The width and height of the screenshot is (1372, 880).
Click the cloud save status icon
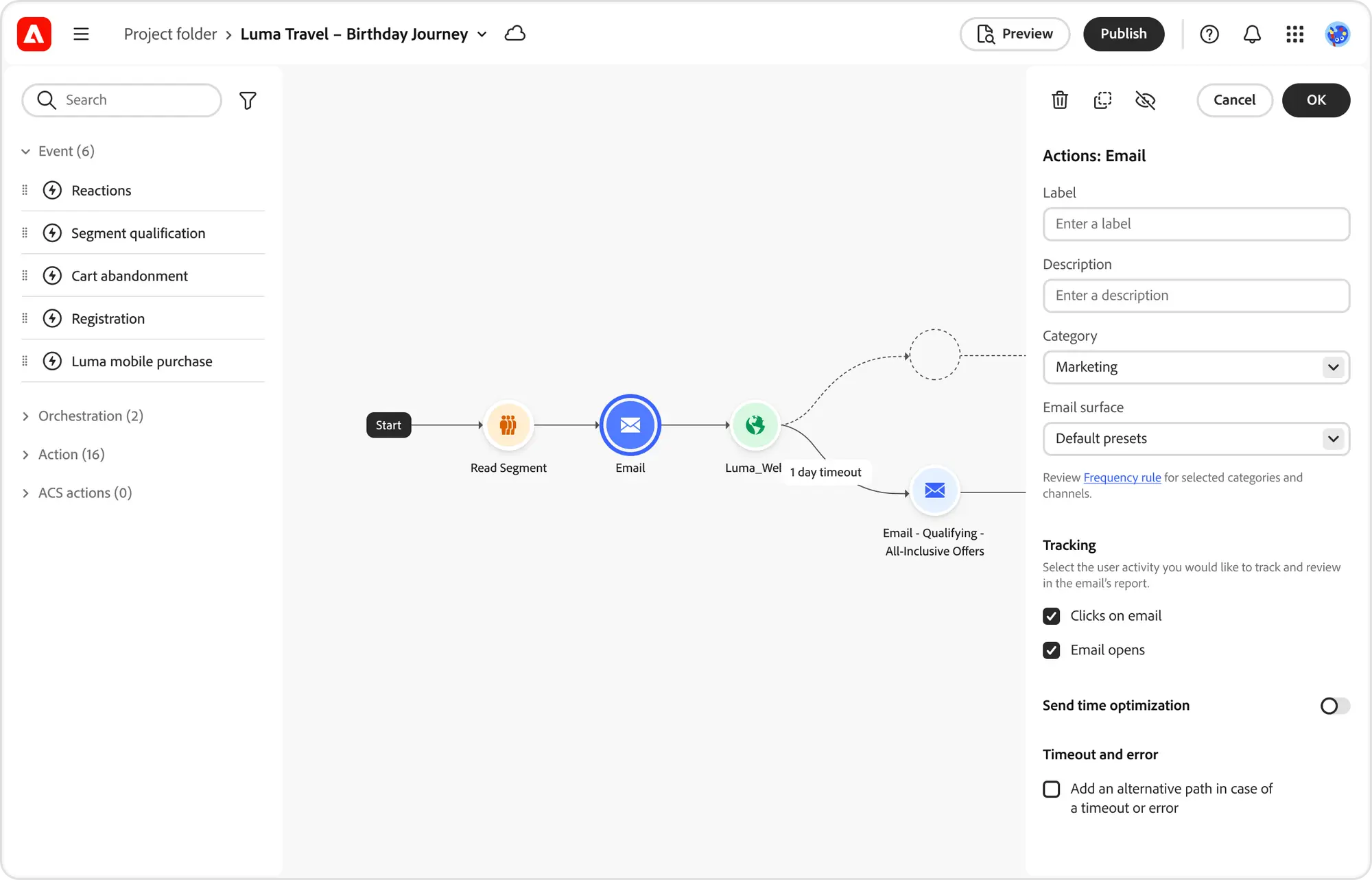click(x=514, y=34)
